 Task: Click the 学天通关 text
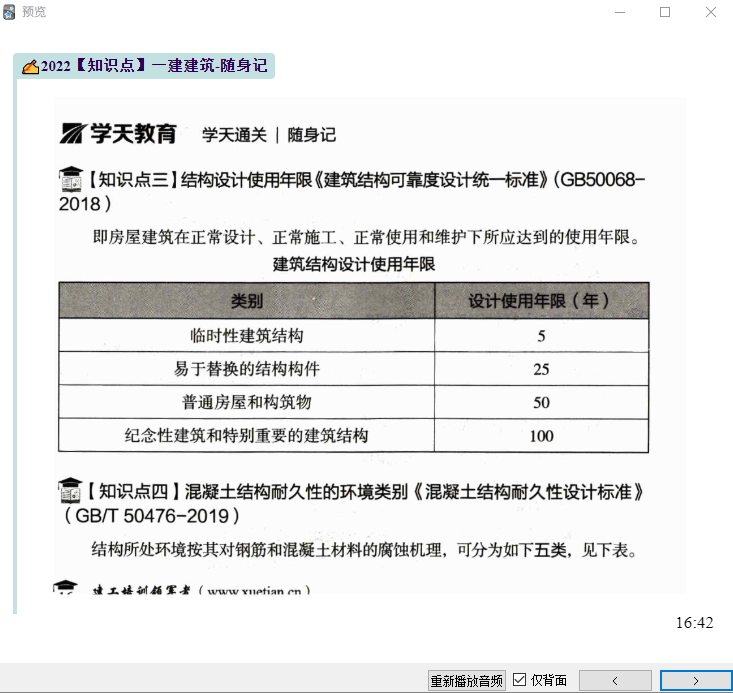(234, 135)
